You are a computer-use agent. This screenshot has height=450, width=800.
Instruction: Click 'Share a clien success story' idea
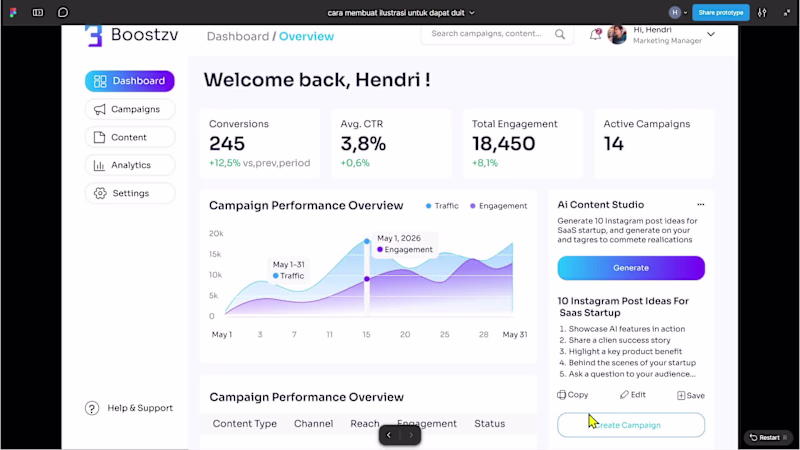(x=619, y=340)
